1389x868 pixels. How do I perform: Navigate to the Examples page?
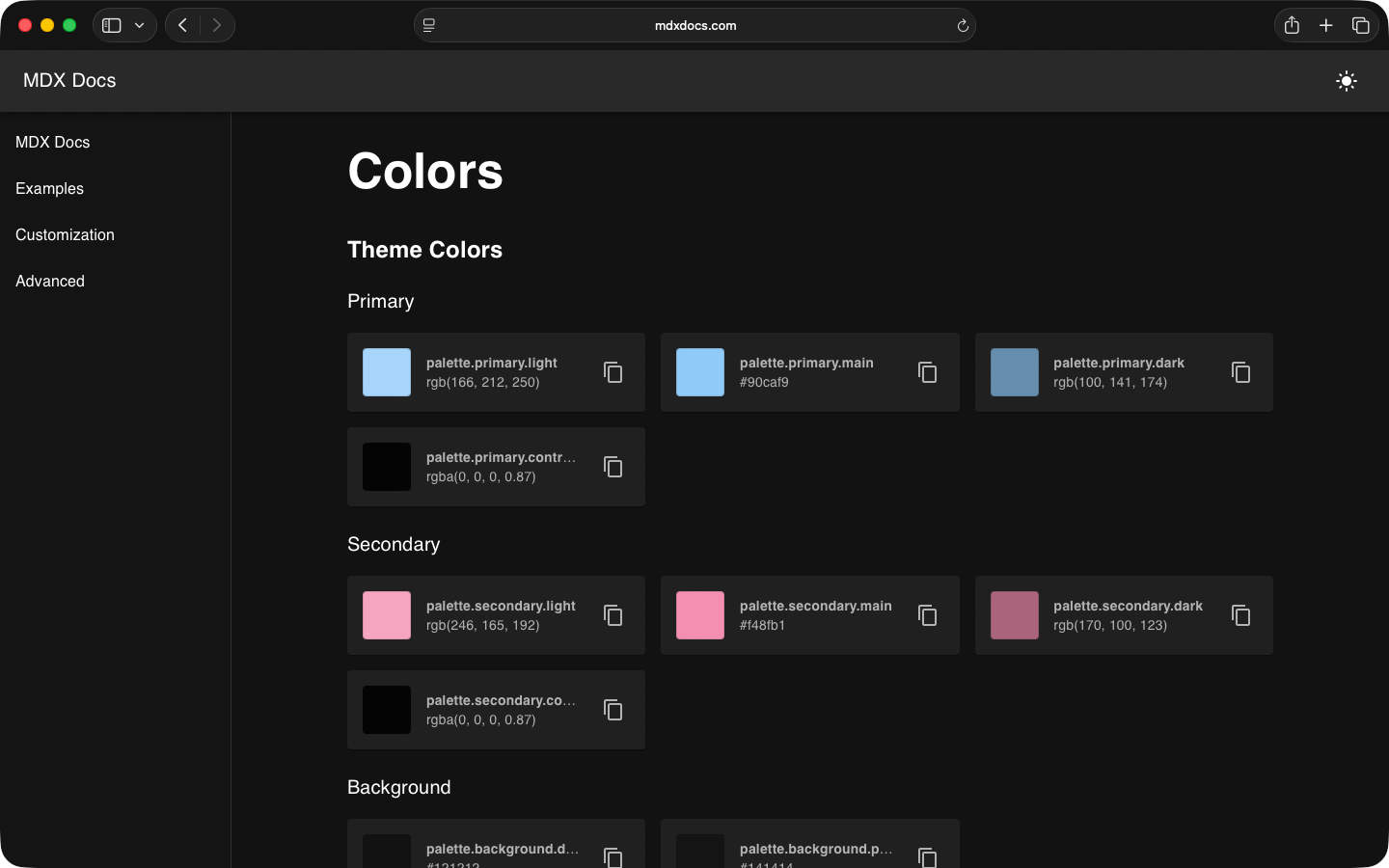(x=48, y=188)
